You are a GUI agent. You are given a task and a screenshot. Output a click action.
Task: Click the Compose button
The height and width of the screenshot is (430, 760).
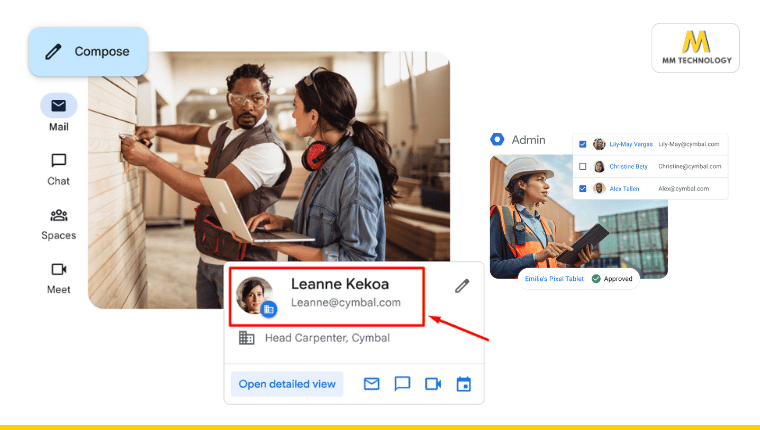coord(88,51)
